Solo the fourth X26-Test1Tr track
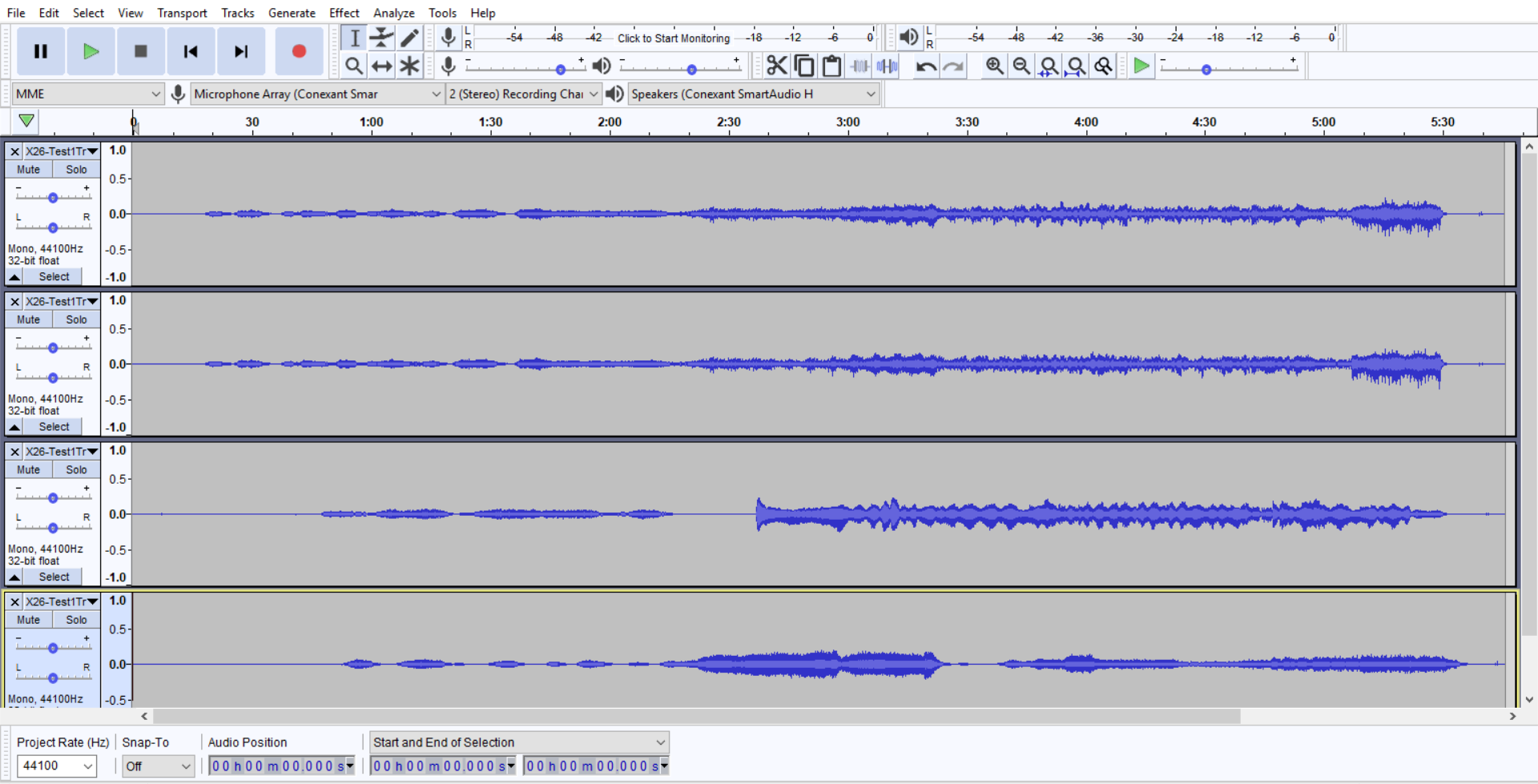The image size is (1538, 784). click(76, 620)
